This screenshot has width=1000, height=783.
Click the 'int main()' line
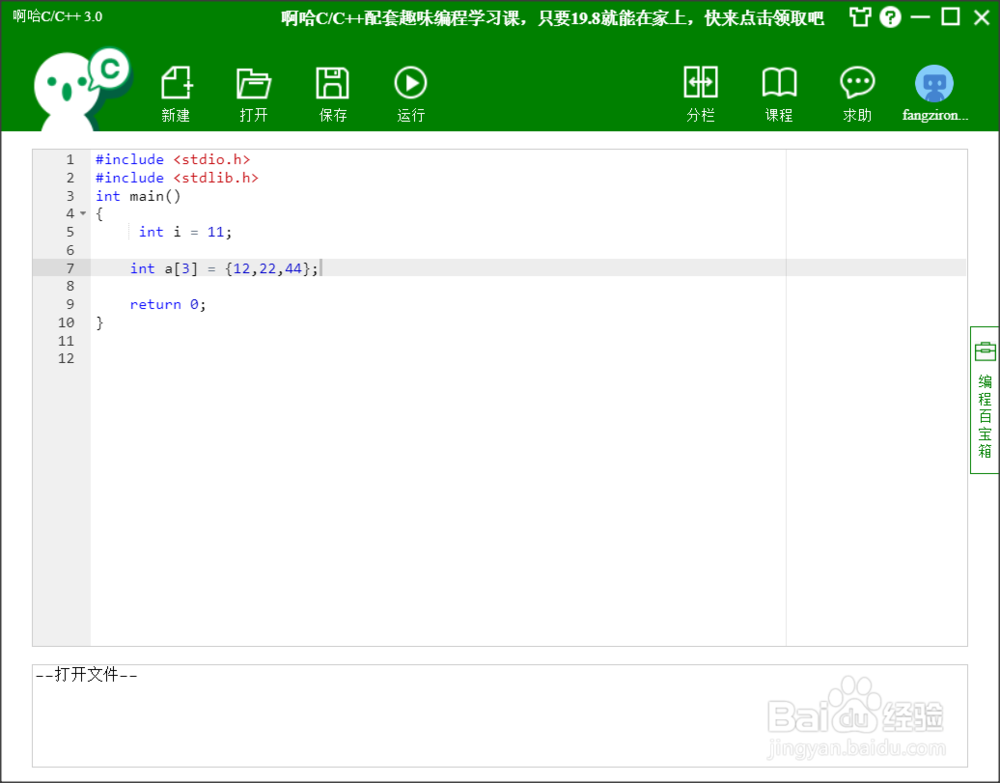click(138, 196)
